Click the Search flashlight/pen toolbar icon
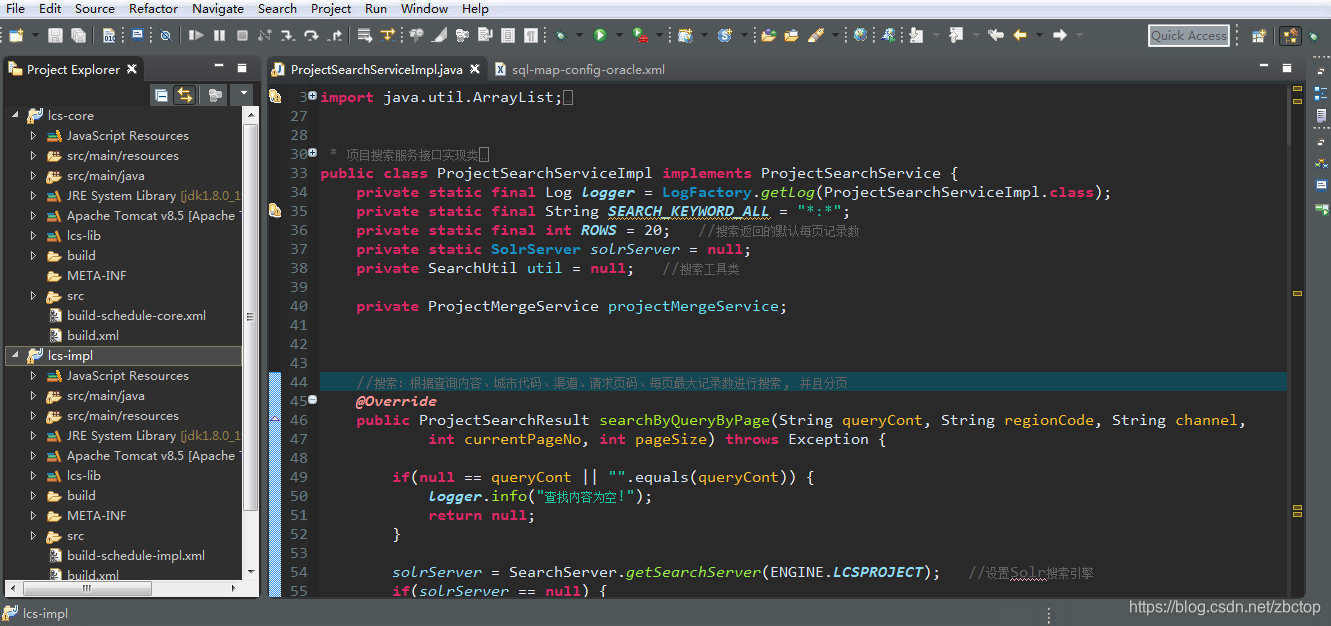This screenshot has width=1331, height=626. pos(816,35)
